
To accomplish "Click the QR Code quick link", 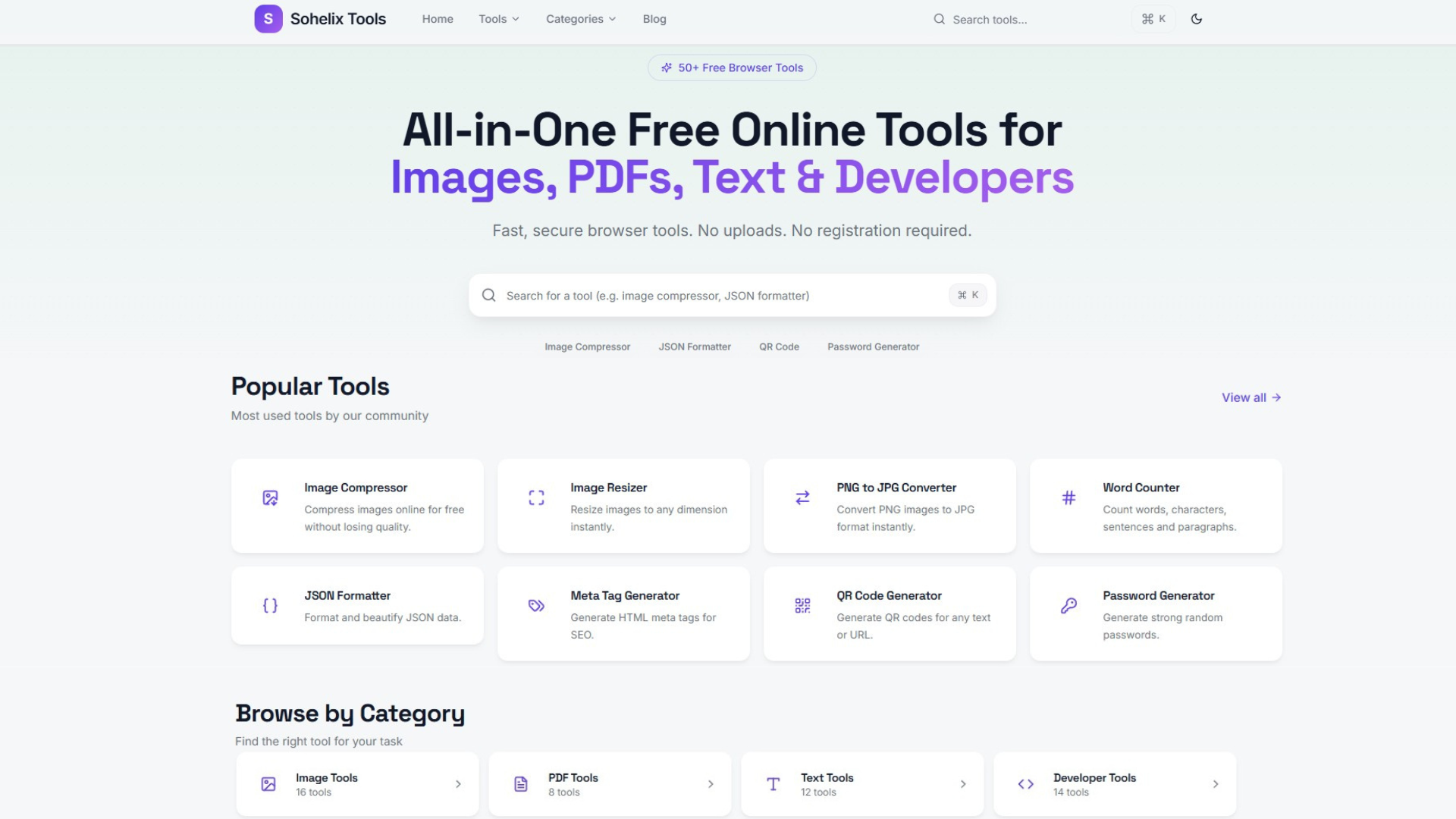I will click(779, 347).
